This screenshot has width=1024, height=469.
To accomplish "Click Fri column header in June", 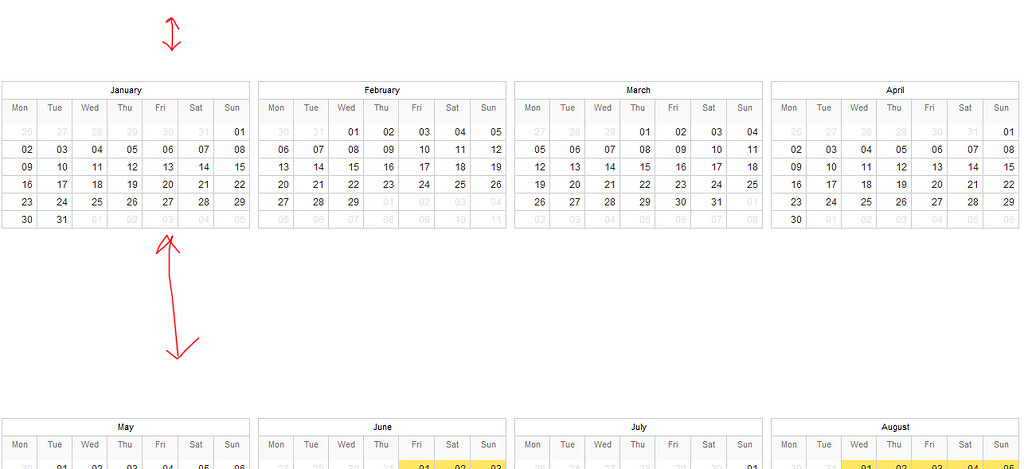I will tap(417, 445).
